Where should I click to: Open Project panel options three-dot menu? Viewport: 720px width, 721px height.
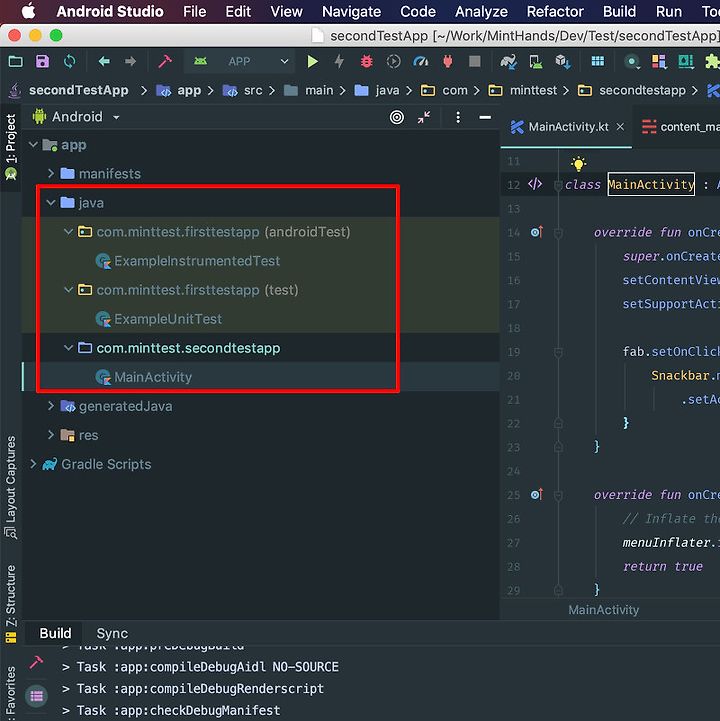(458, 117)
